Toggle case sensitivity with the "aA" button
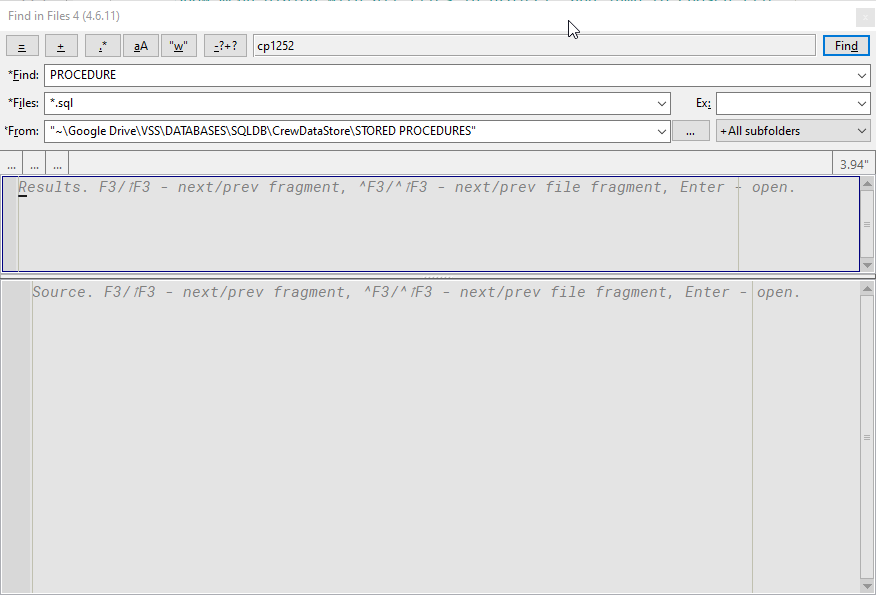 140,45
